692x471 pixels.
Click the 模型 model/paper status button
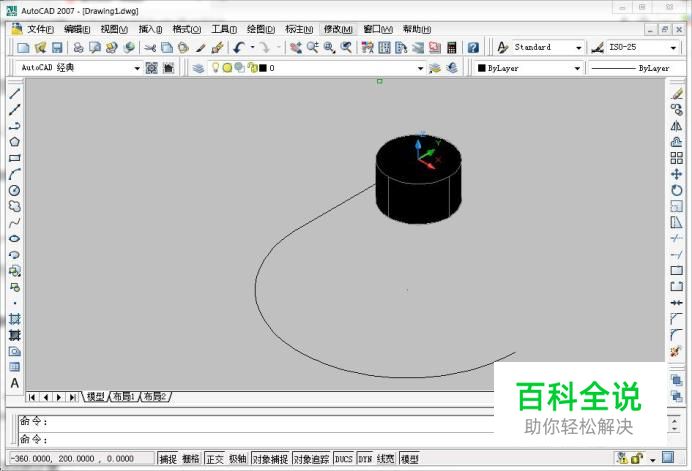click(410, 459)
